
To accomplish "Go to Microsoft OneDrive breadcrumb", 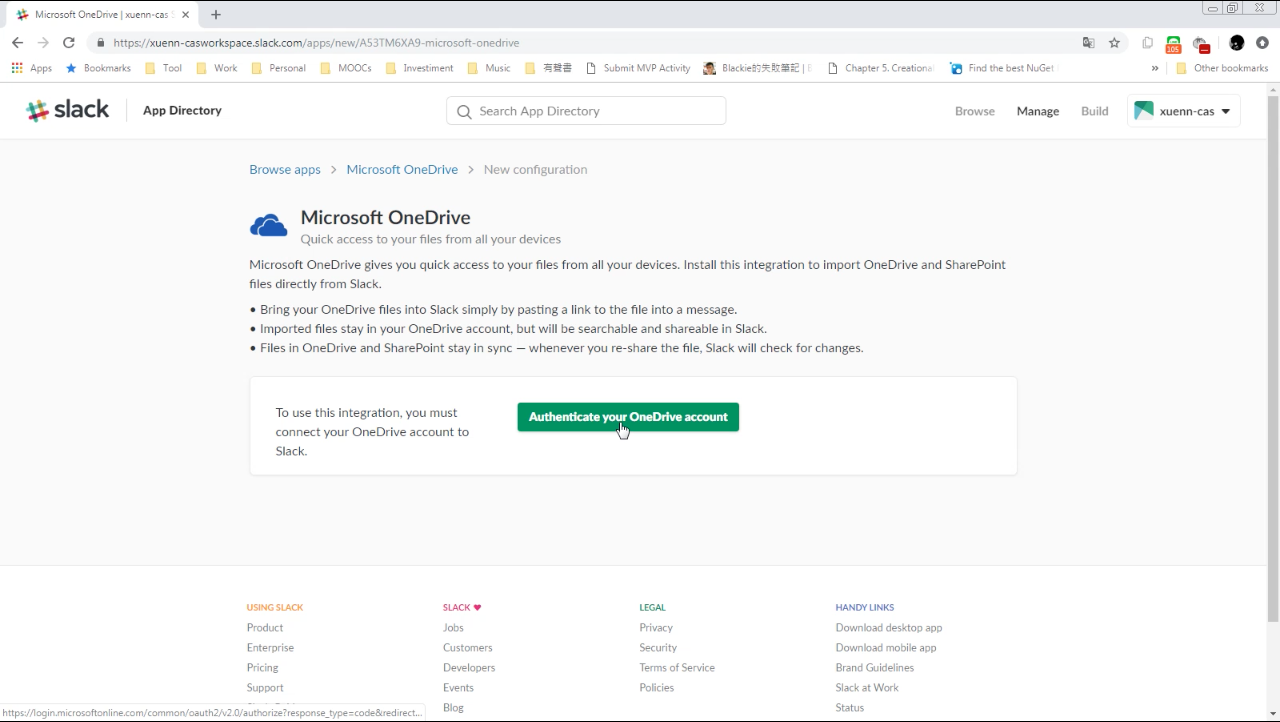I will click(x=402, y=169).
